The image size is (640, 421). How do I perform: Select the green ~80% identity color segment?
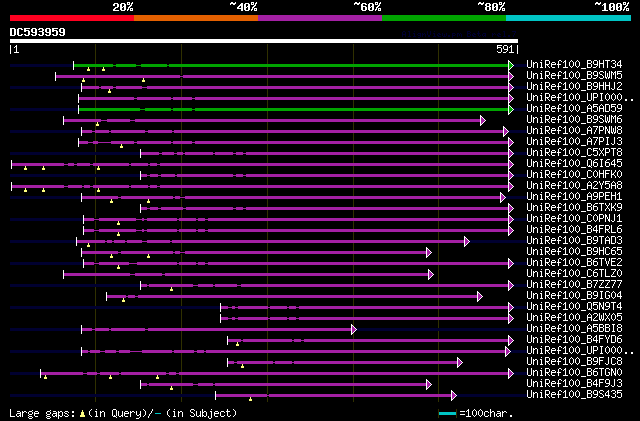444,18
